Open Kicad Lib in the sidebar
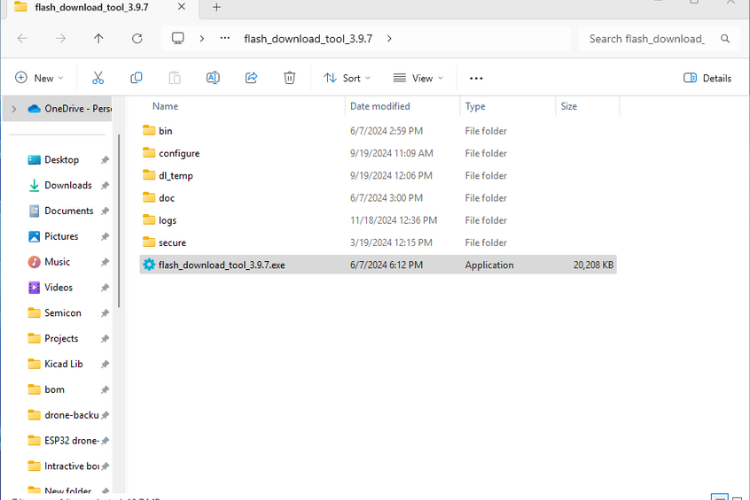This screenshot has width=750, height=500. point(63,364)
